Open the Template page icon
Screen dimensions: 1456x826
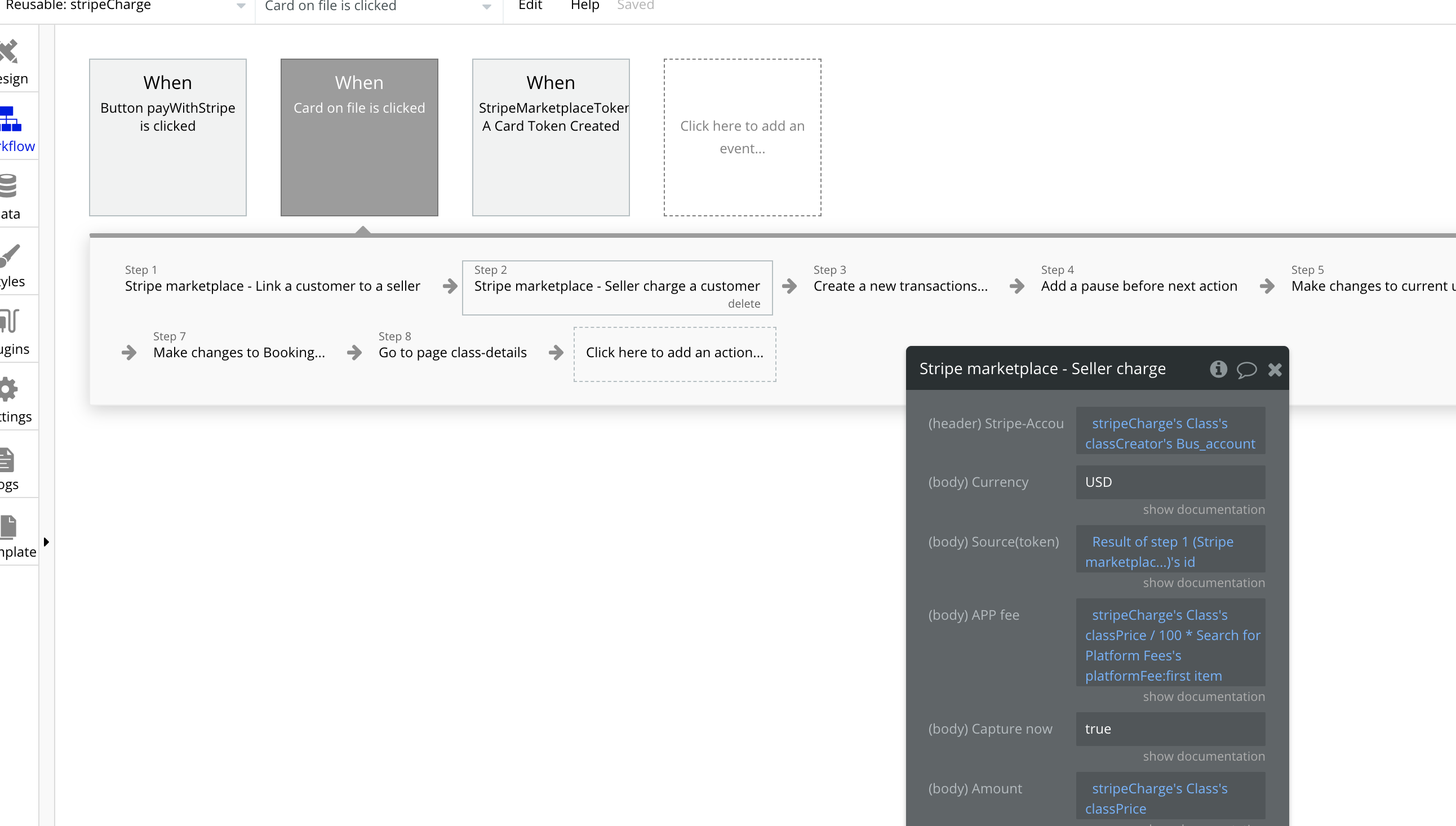click(x=8, y=527)
